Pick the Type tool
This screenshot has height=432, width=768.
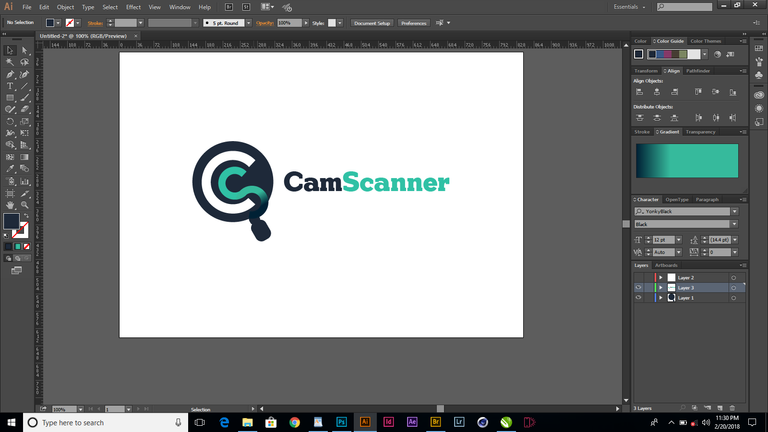tap(10, 86)
